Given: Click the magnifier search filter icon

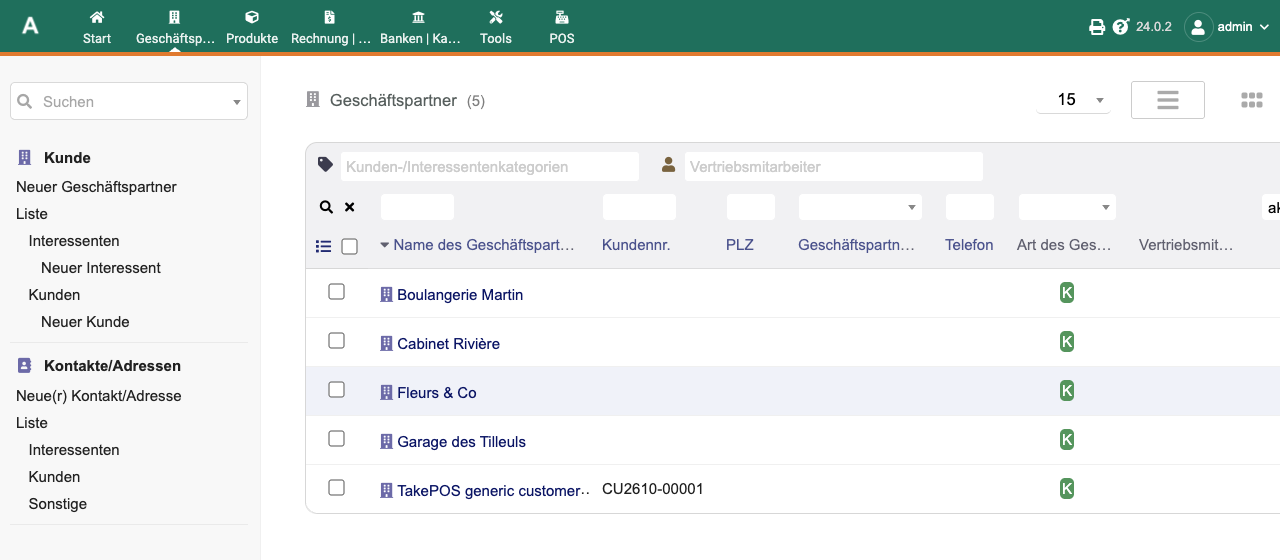Looking at the screenshot, I should click(x=326, y=207).
